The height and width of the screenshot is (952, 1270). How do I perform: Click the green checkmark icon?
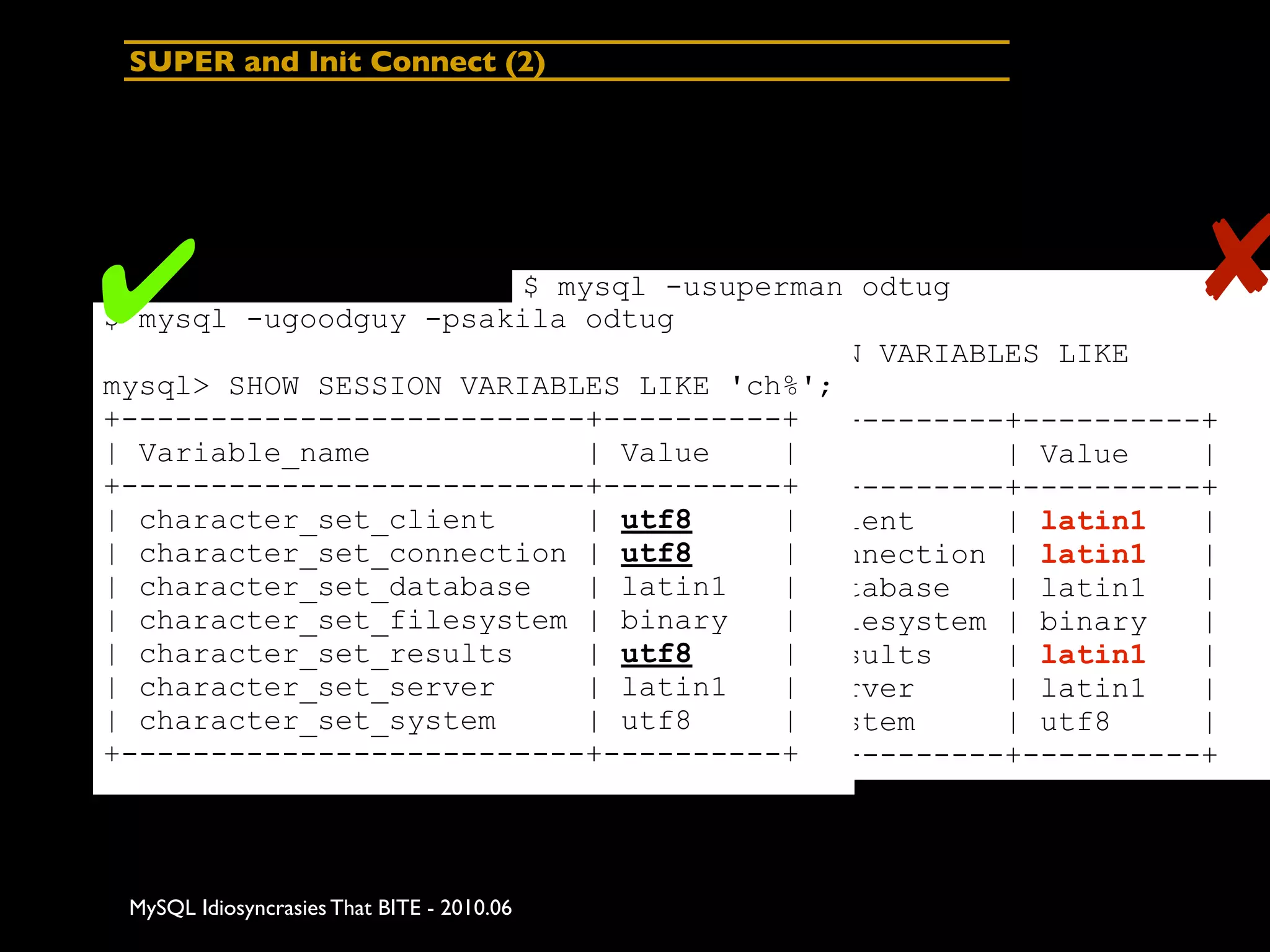(x=148, y=280)
